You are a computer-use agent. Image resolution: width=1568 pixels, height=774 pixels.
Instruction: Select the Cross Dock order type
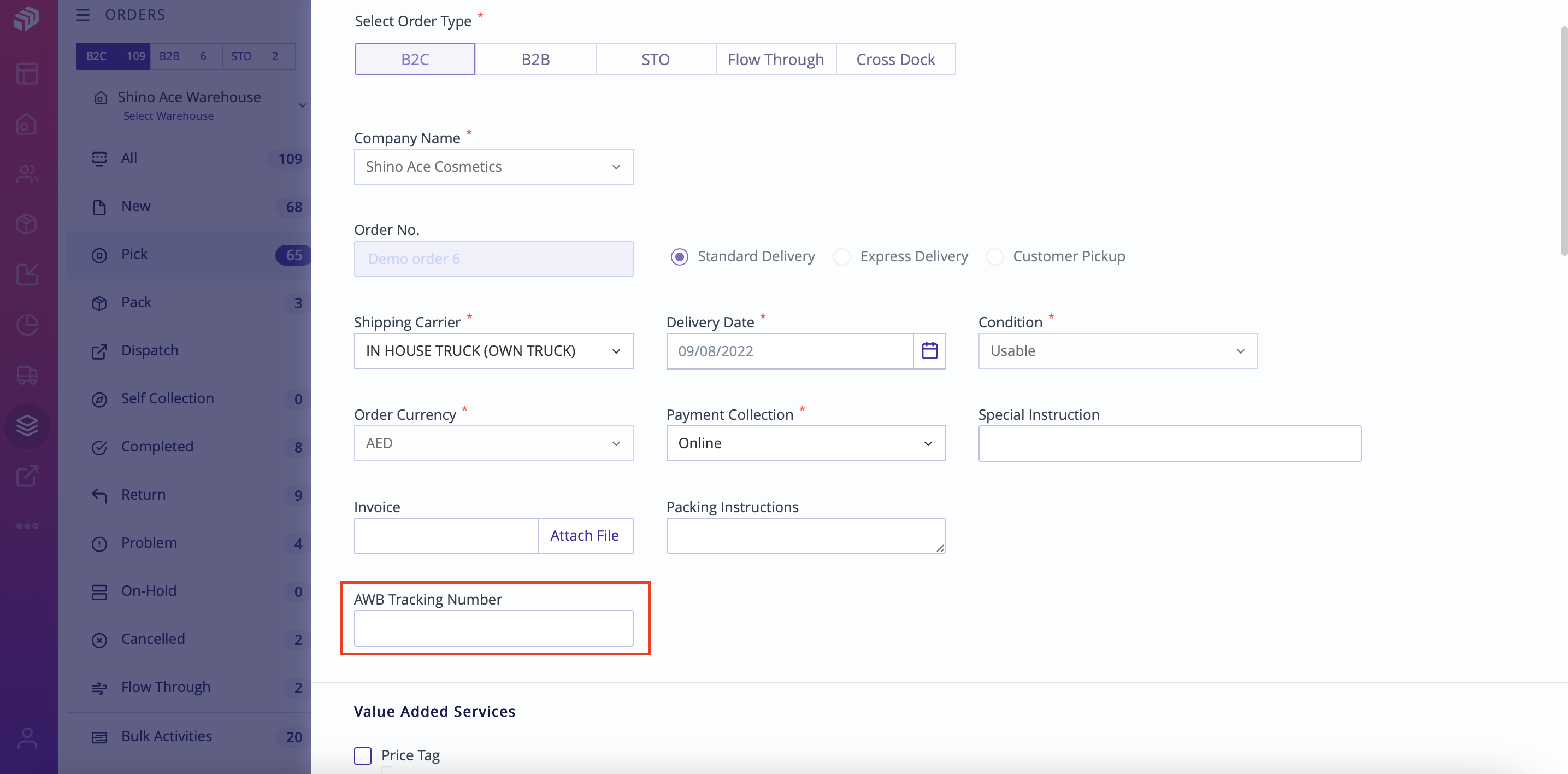click(895, 59)
